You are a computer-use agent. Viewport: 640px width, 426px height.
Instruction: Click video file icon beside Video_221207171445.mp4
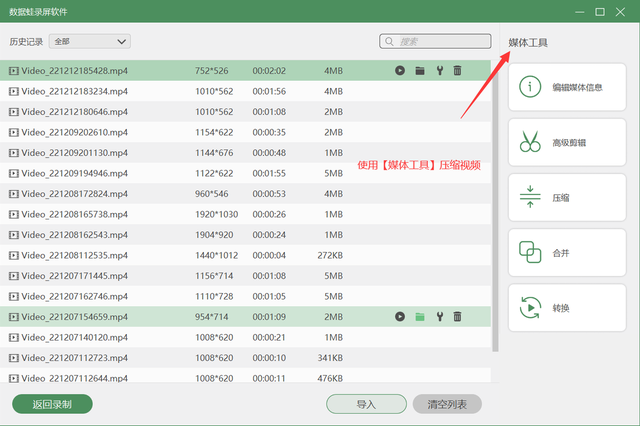[x=14, y=276]
